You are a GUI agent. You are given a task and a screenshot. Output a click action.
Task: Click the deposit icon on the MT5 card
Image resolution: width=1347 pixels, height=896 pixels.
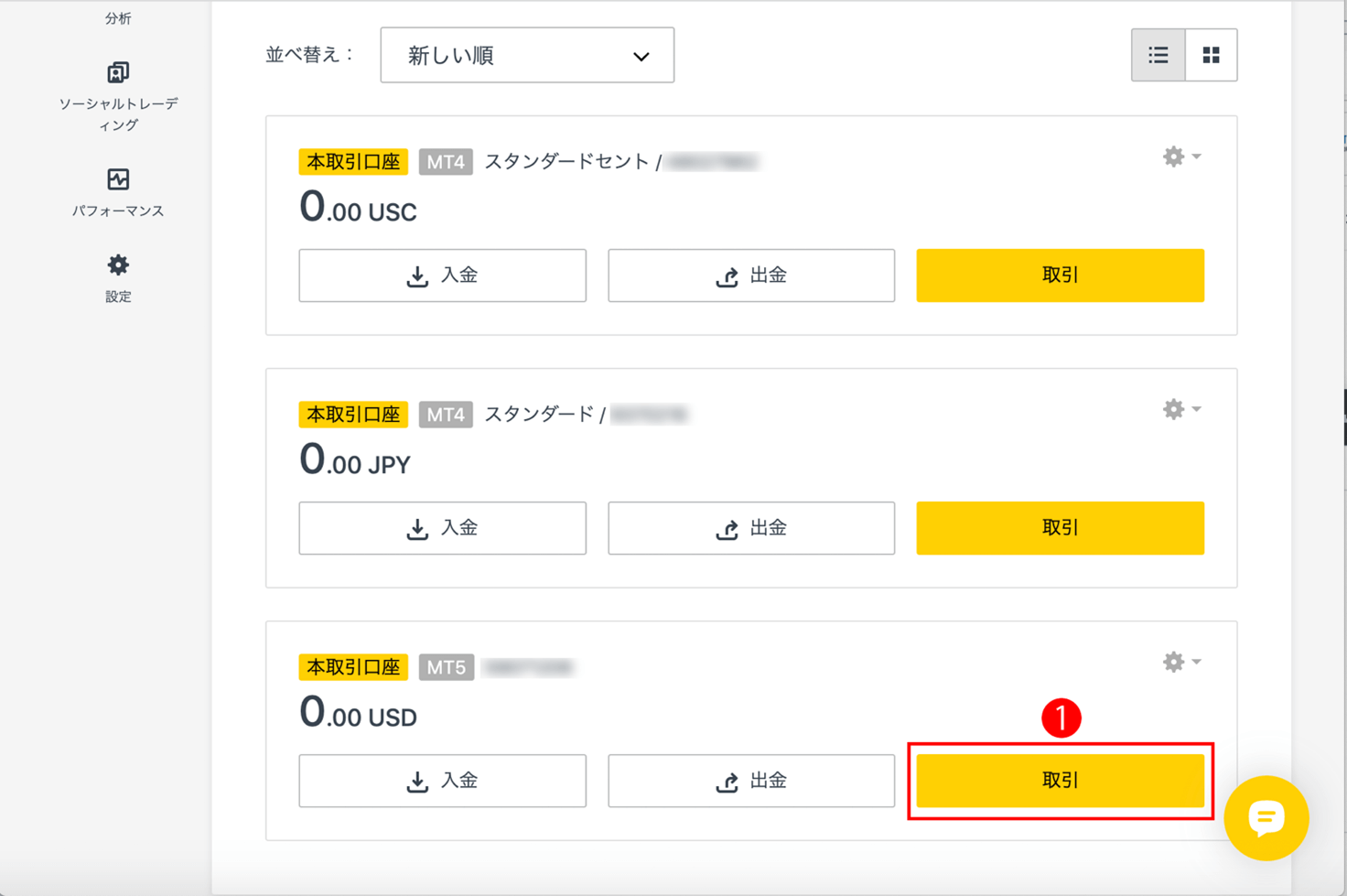(x=418, y=781)
